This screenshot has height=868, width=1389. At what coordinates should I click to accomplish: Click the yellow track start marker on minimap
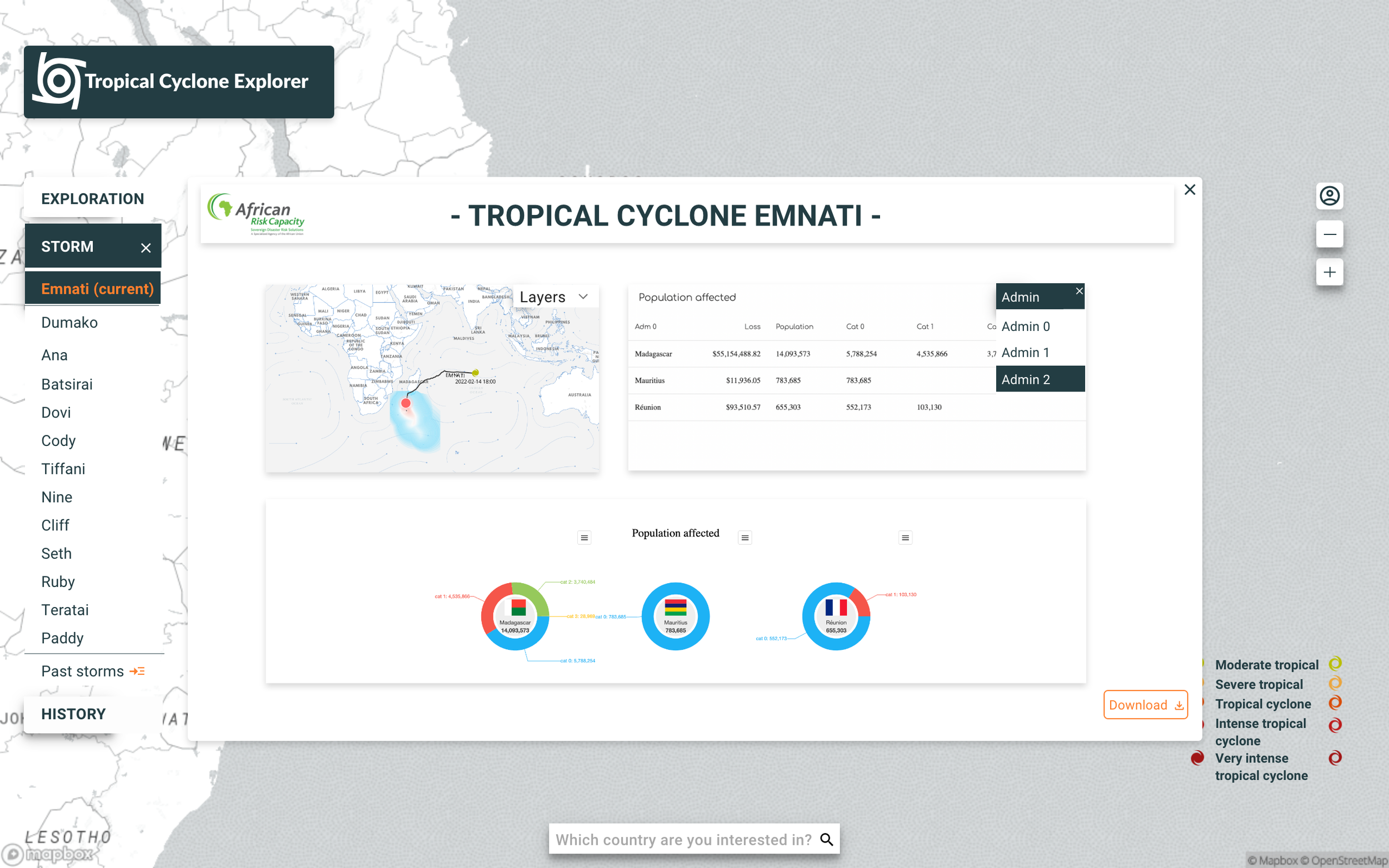[476, 373]
